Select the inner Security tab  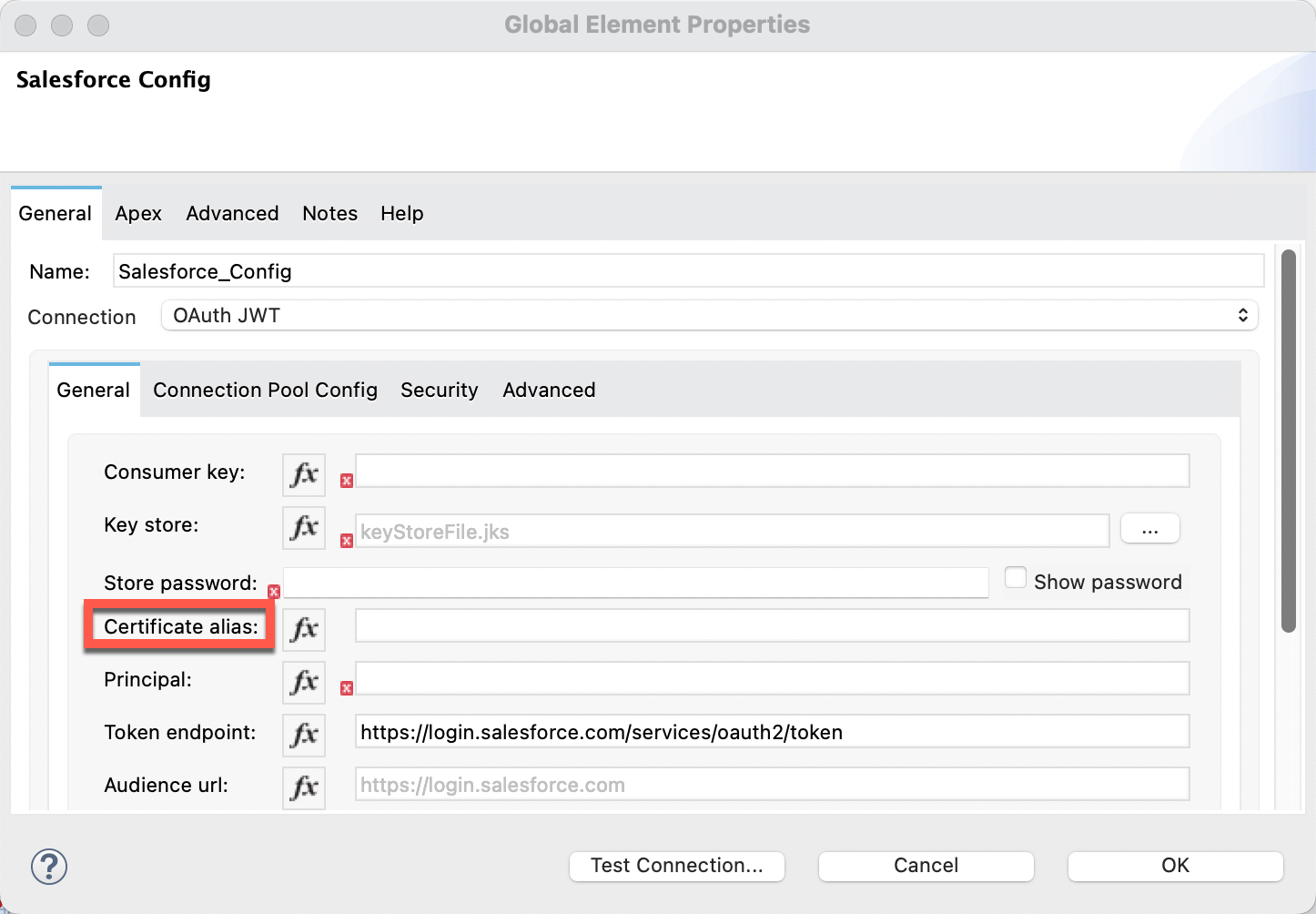[439, 391]
